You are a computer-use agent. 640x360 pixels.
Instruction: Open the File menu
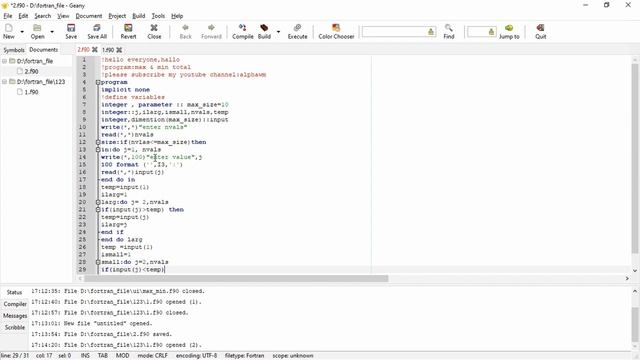8,16
